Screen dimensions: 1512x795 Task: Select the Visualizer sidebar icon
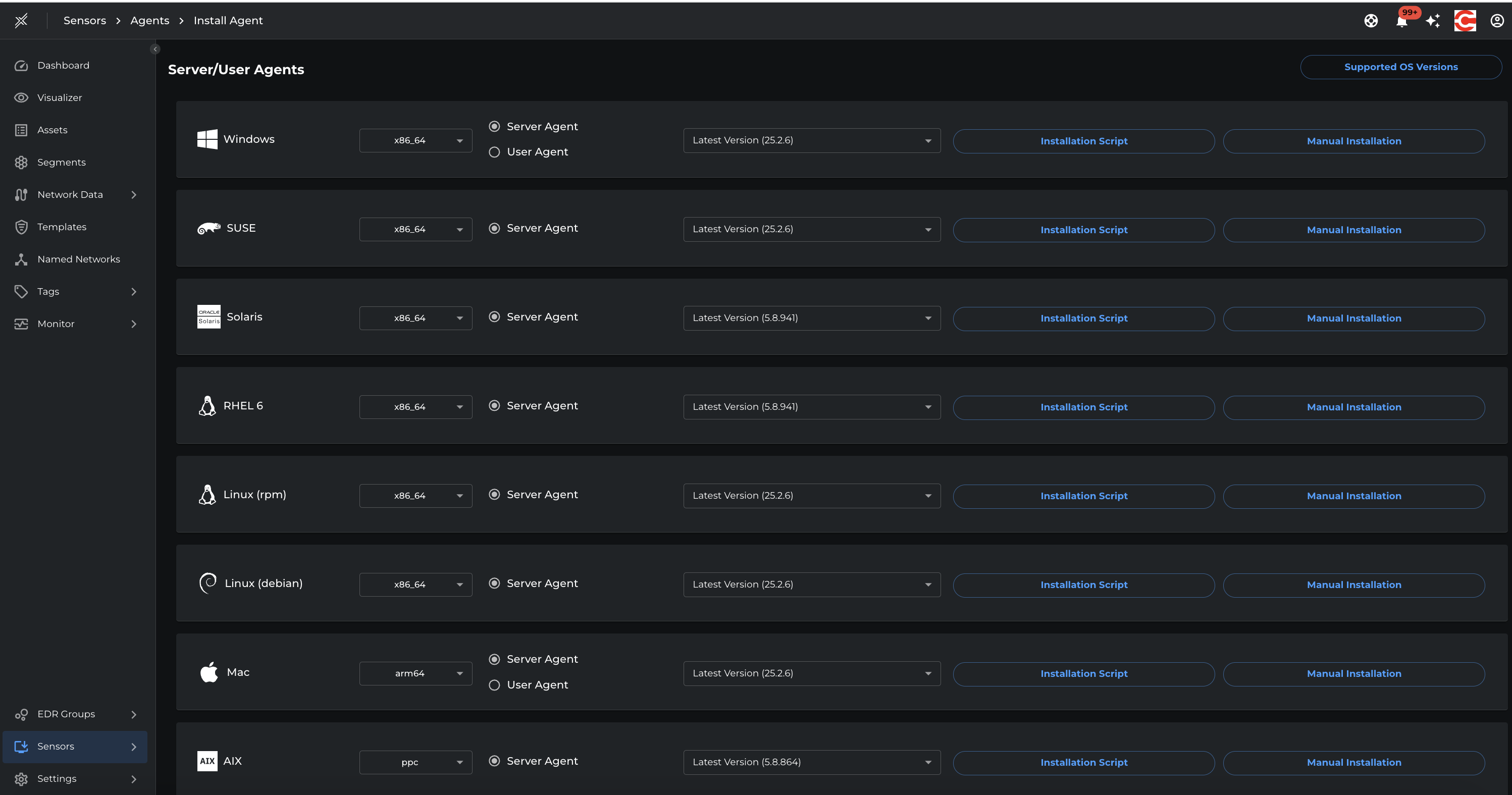point(59,97)
